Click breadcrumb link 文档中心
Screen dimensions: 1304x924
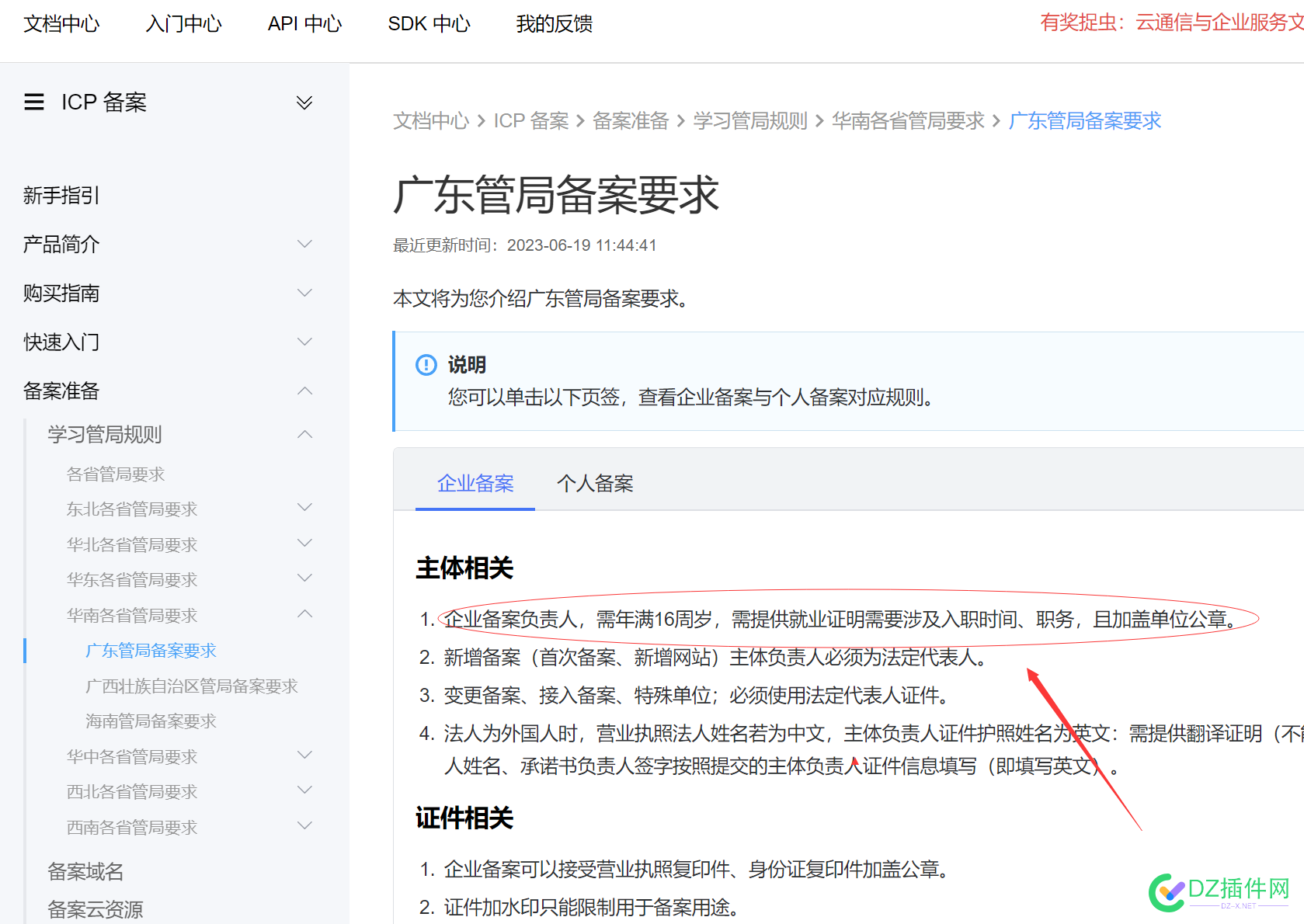pyautogui.click(x=431, y=121)
